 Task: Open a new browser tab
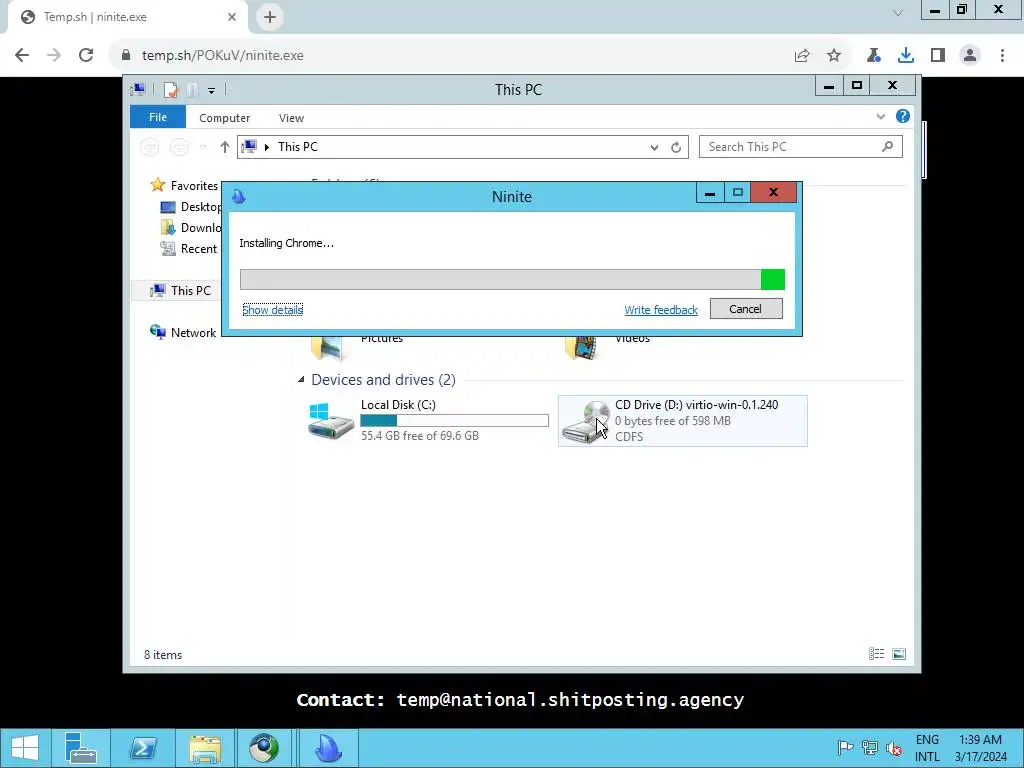[x=270, y=17]
